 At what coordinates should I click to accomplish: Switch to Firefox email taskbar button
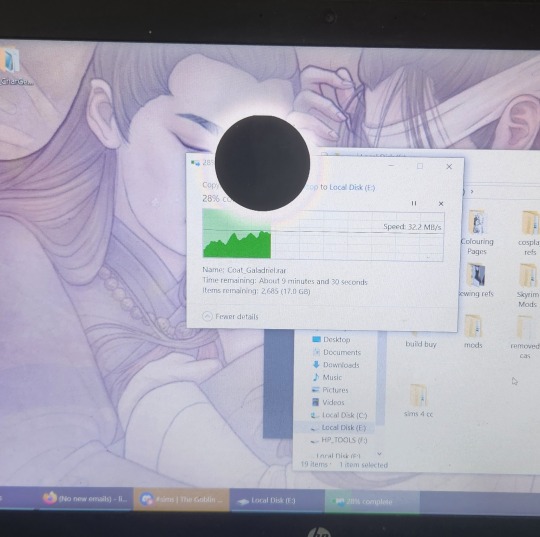point(85,499)
